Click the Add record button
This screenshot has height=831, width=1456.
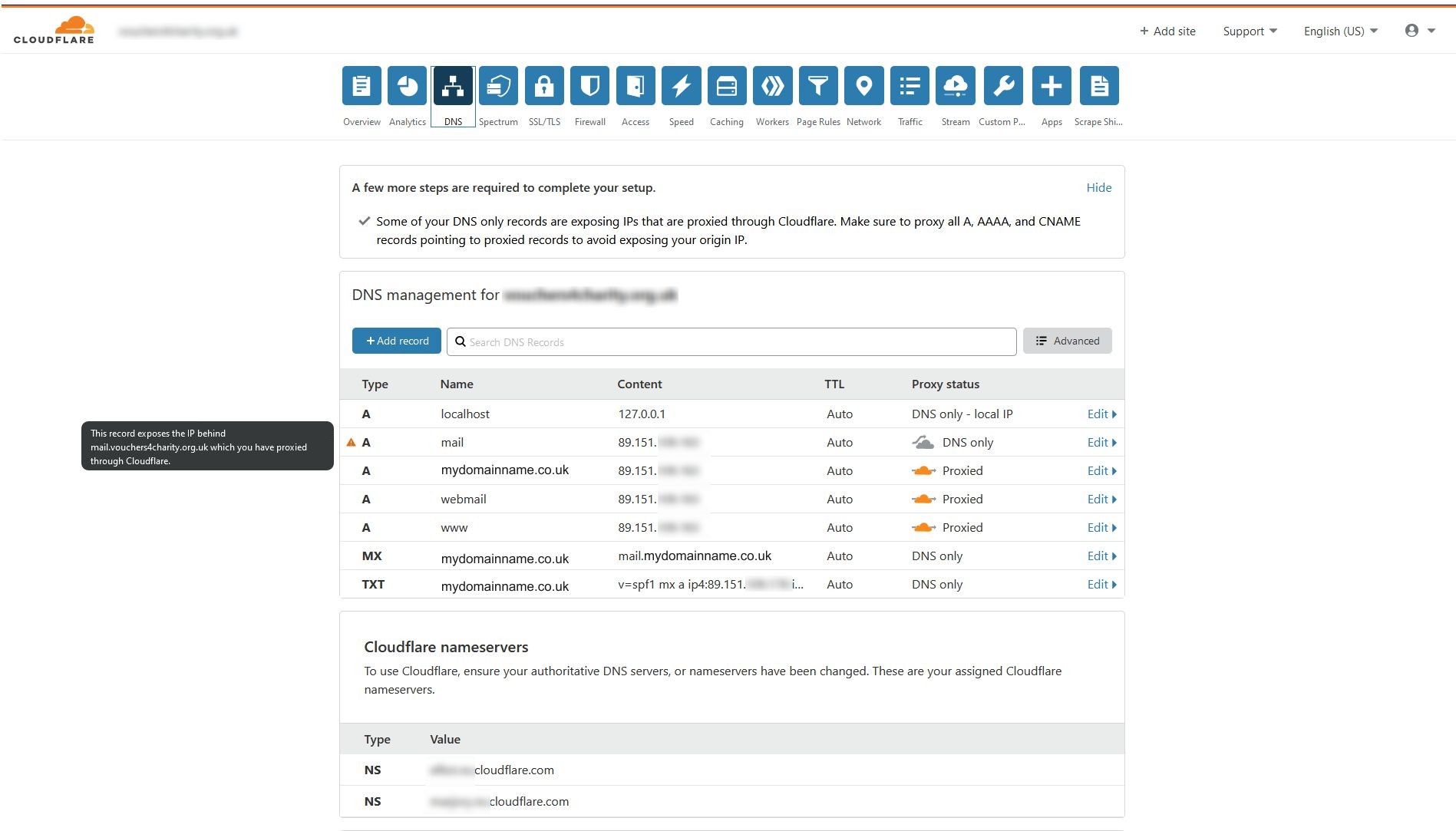(x=397, y=341)
